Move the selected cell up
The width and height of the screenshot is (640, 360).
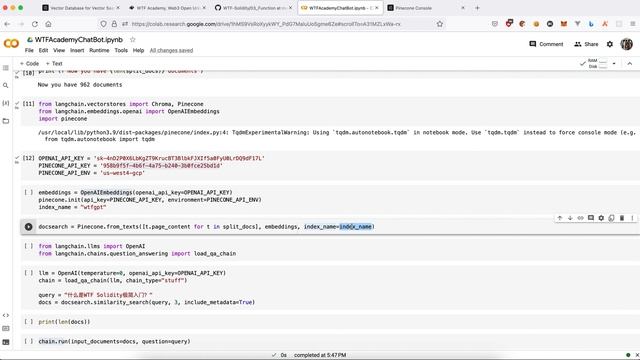[560, 218]
